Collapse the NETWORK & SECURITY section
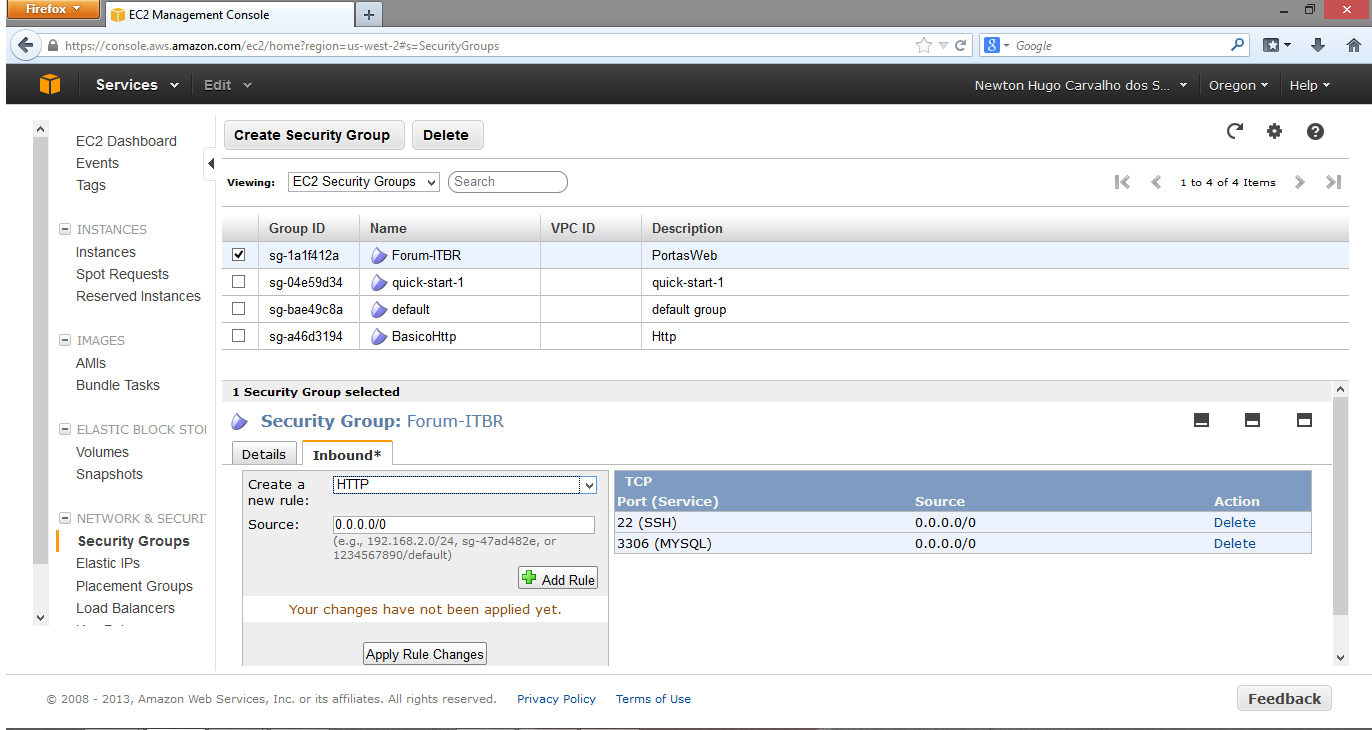The height and width of the screenshot is (730, 1372). (65, 519)
